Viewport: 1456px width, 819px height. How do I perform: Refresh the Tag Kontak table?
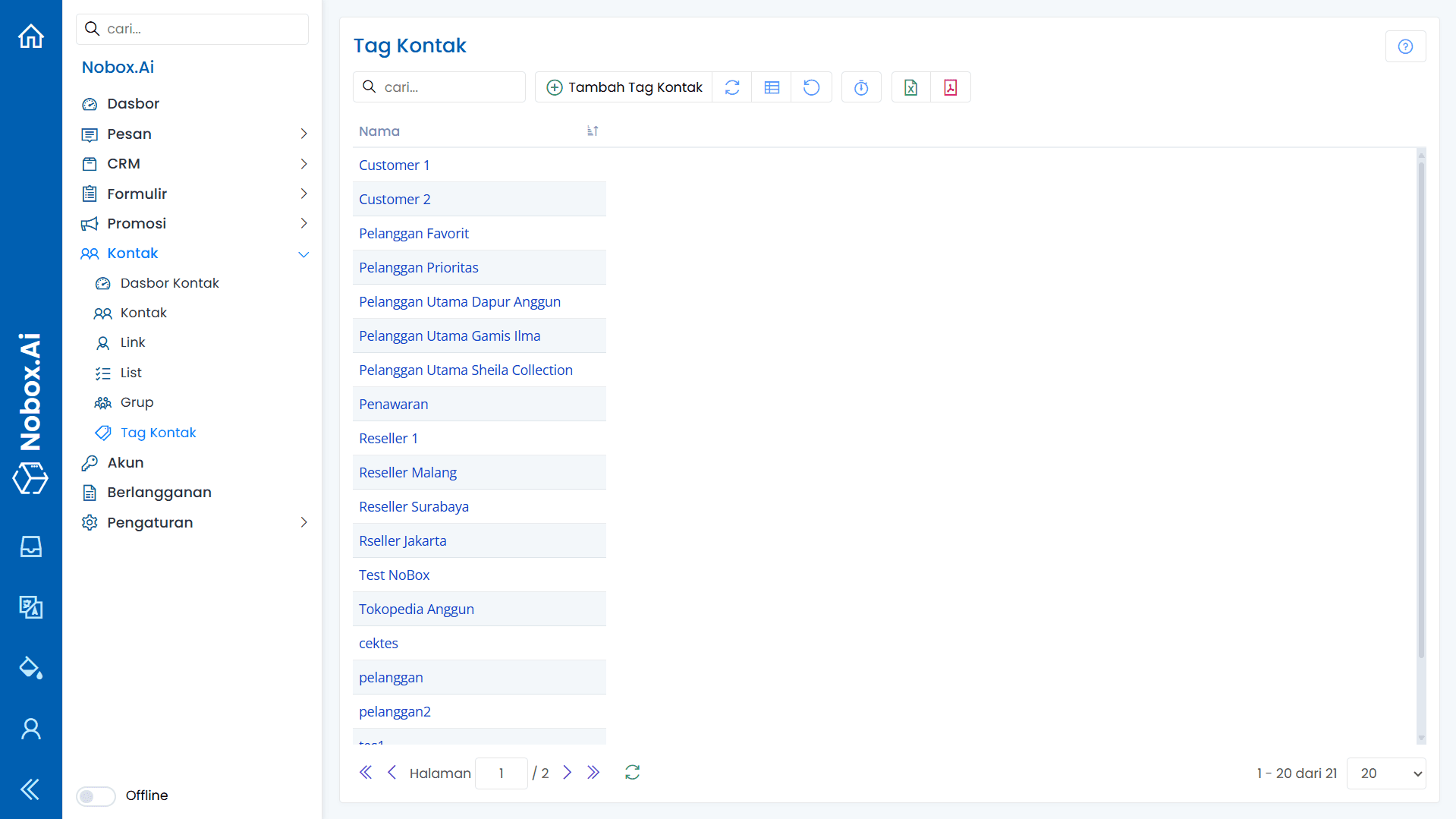(732, 87)
